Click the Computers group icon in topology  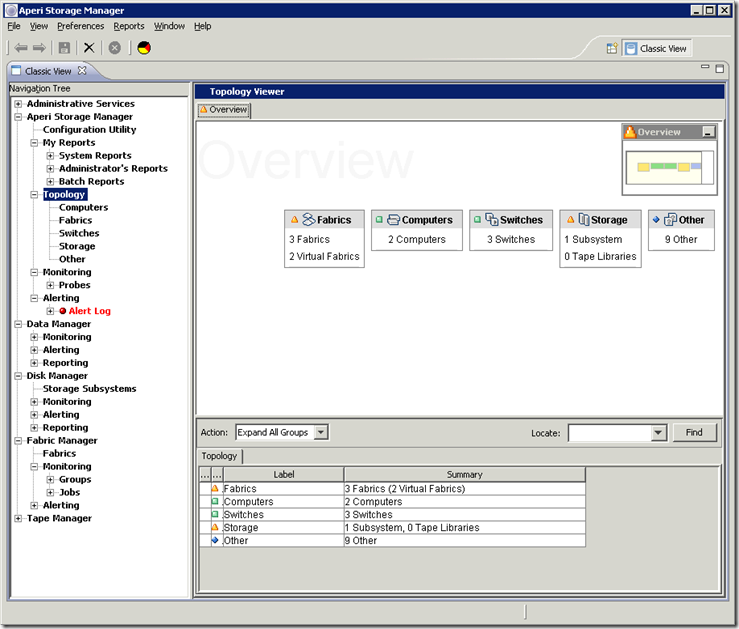[393, 220]
